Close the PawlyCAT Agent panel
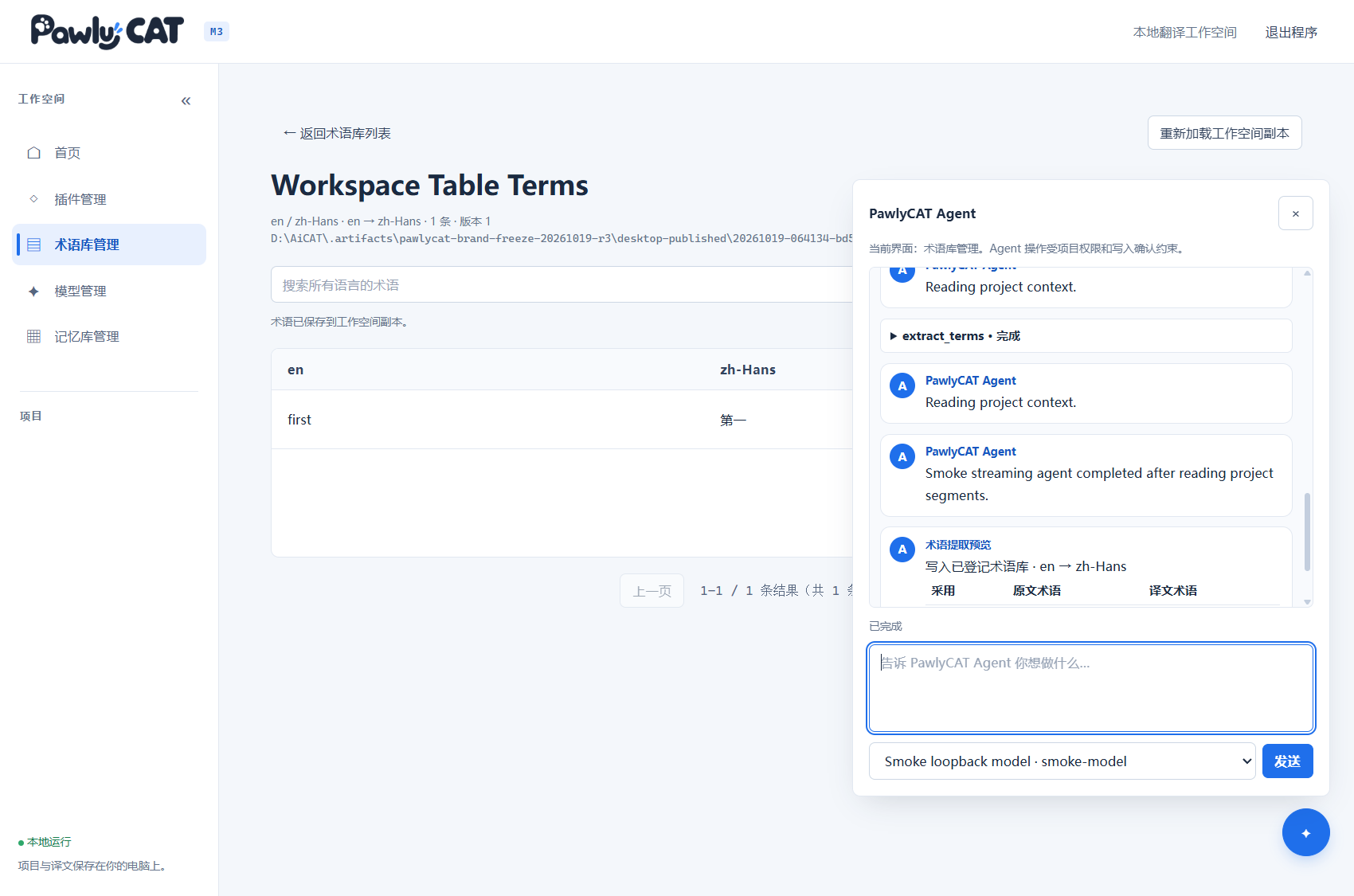 [x=1295, y=213]
